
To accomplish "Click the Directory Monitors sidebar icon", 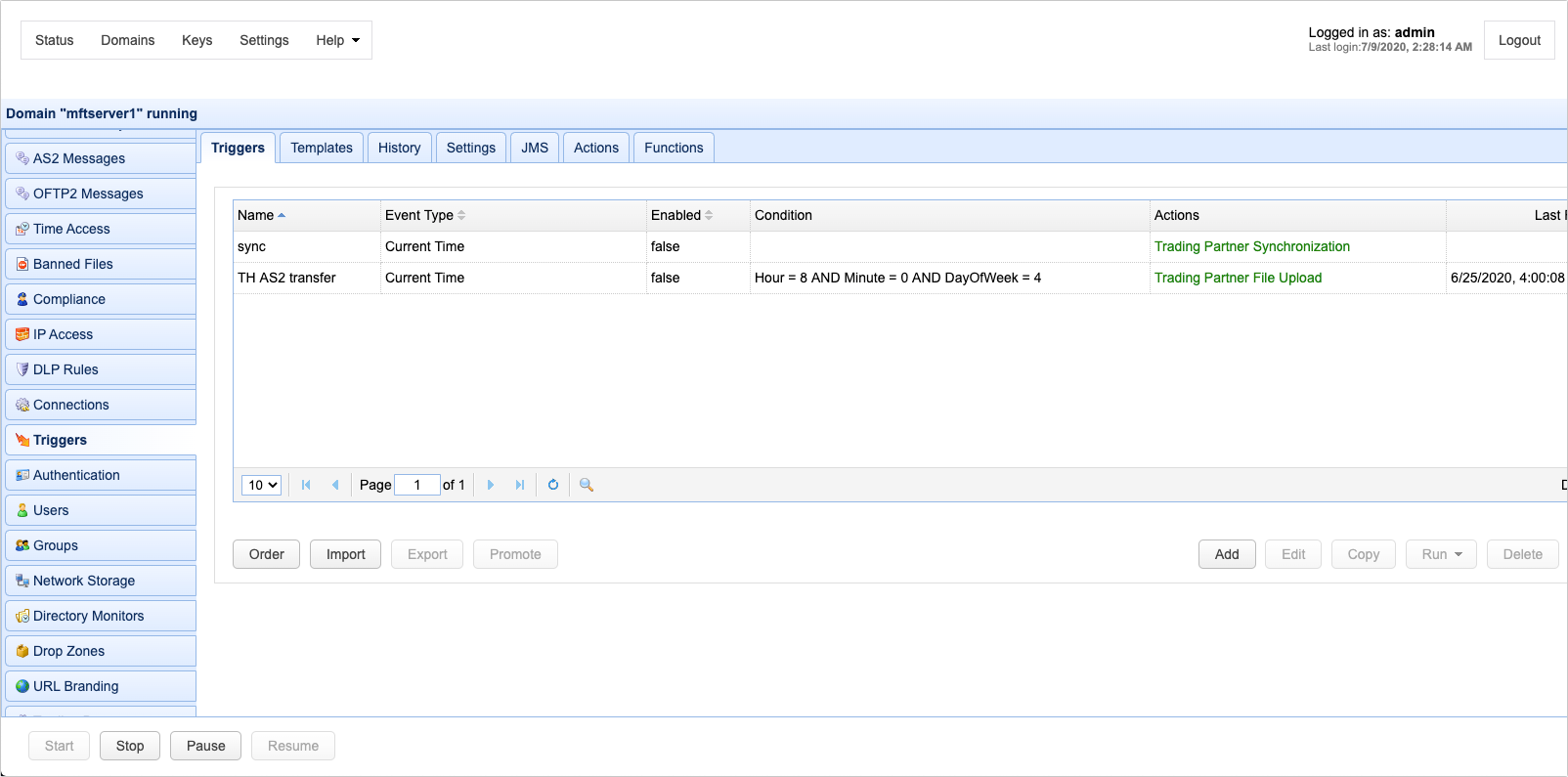I will pyautogui.click(x=22, y=616).
